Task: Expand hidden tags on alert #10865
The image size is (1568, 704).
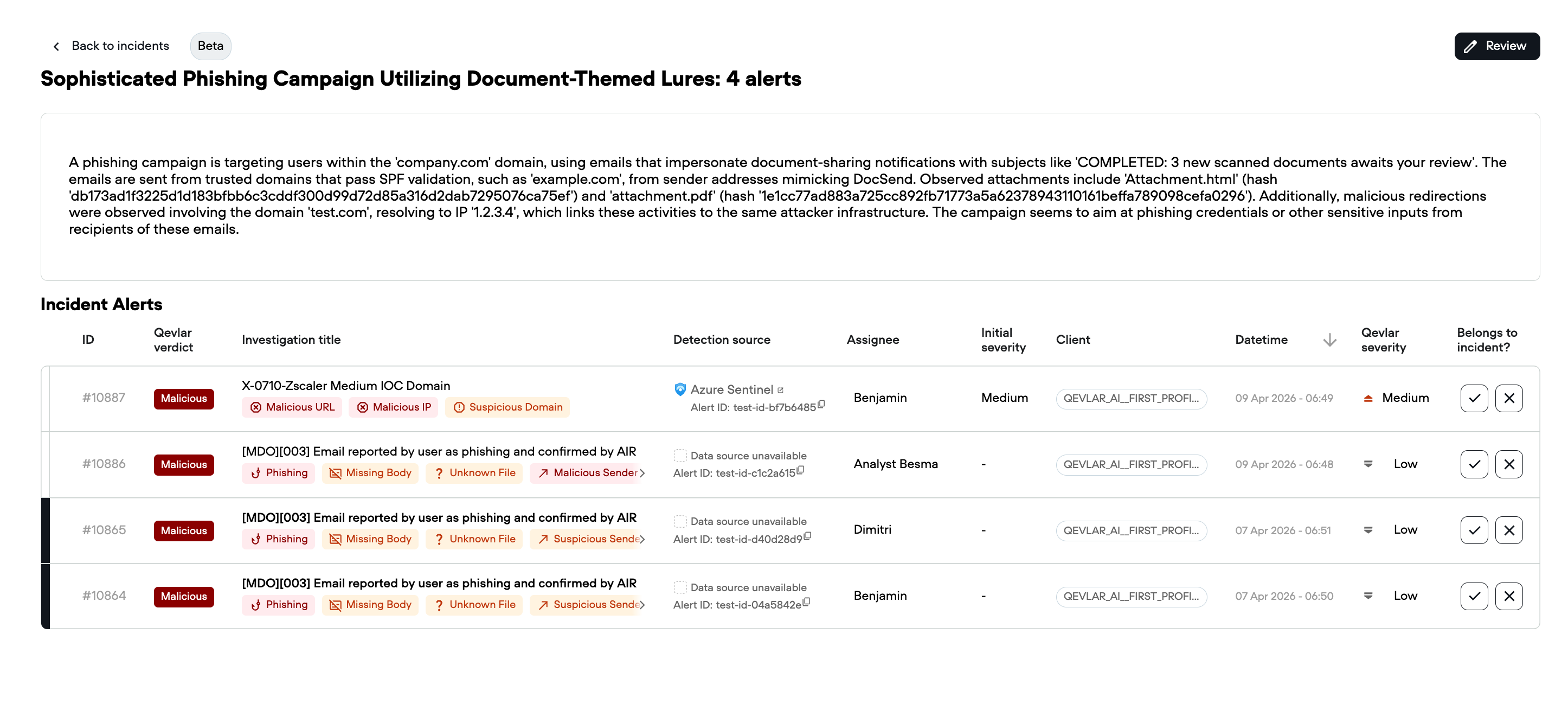Action: tap(642, 539)
